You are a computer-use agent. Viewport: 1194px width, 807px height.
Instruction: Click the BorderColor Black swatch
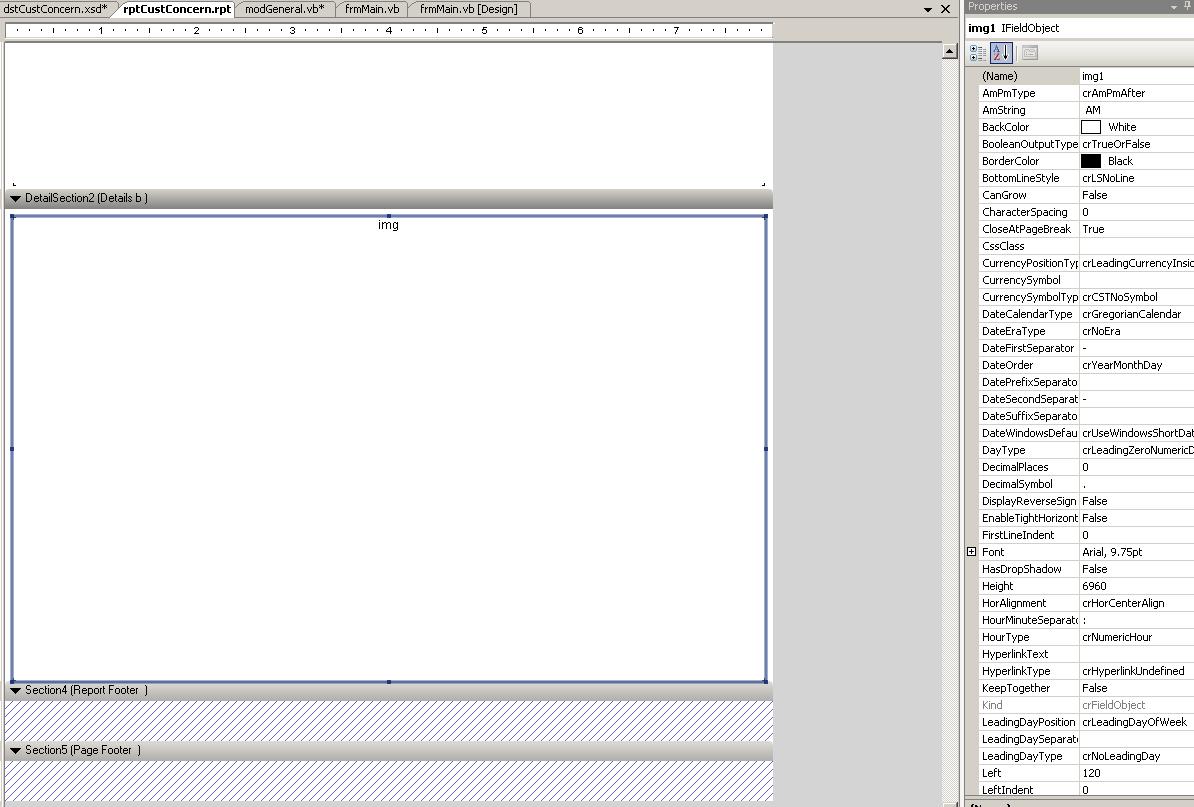point(1091,161)
